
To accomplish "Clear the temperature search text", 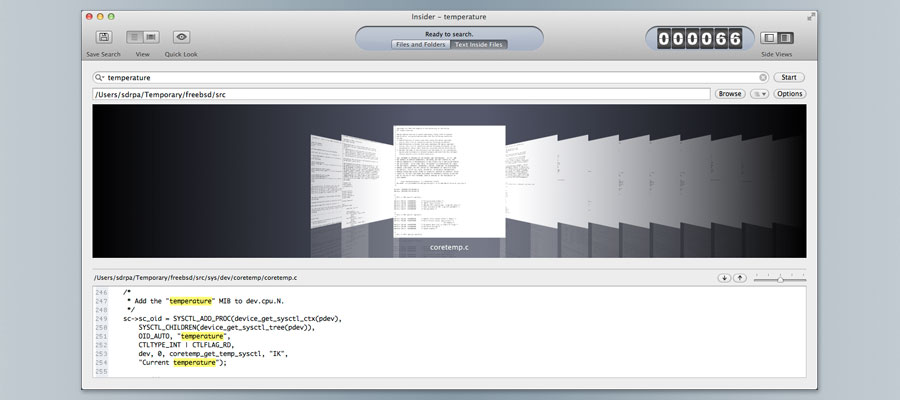I will coord(763,77).
